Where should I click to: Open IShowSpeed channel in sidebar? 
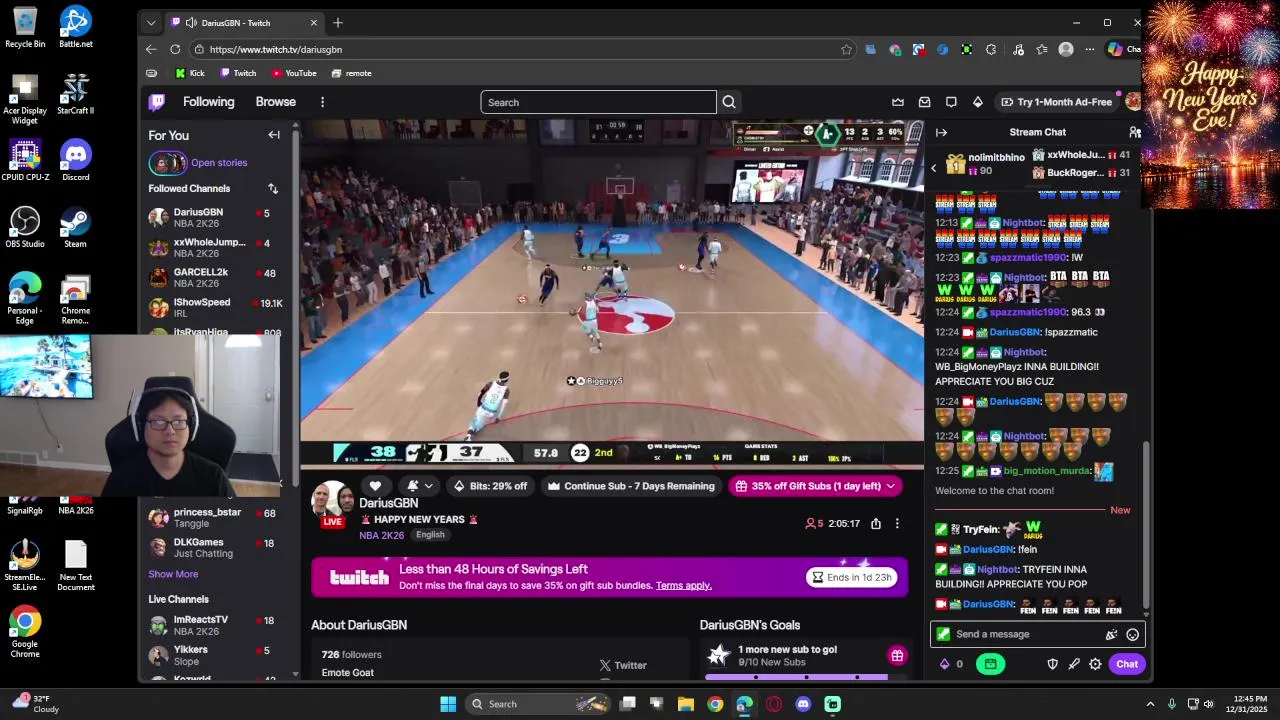pyautogui.click(x=216, y=307)
